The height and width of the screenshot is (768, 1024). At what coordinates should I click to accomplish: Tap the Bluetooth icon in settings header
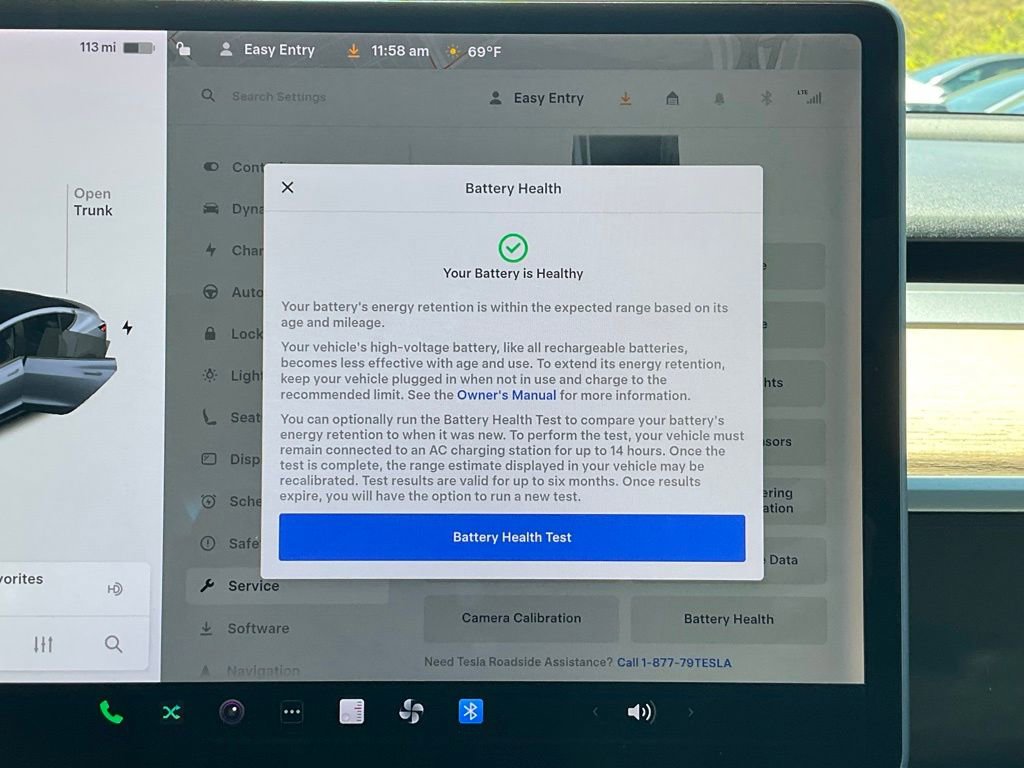coord(767,98)
